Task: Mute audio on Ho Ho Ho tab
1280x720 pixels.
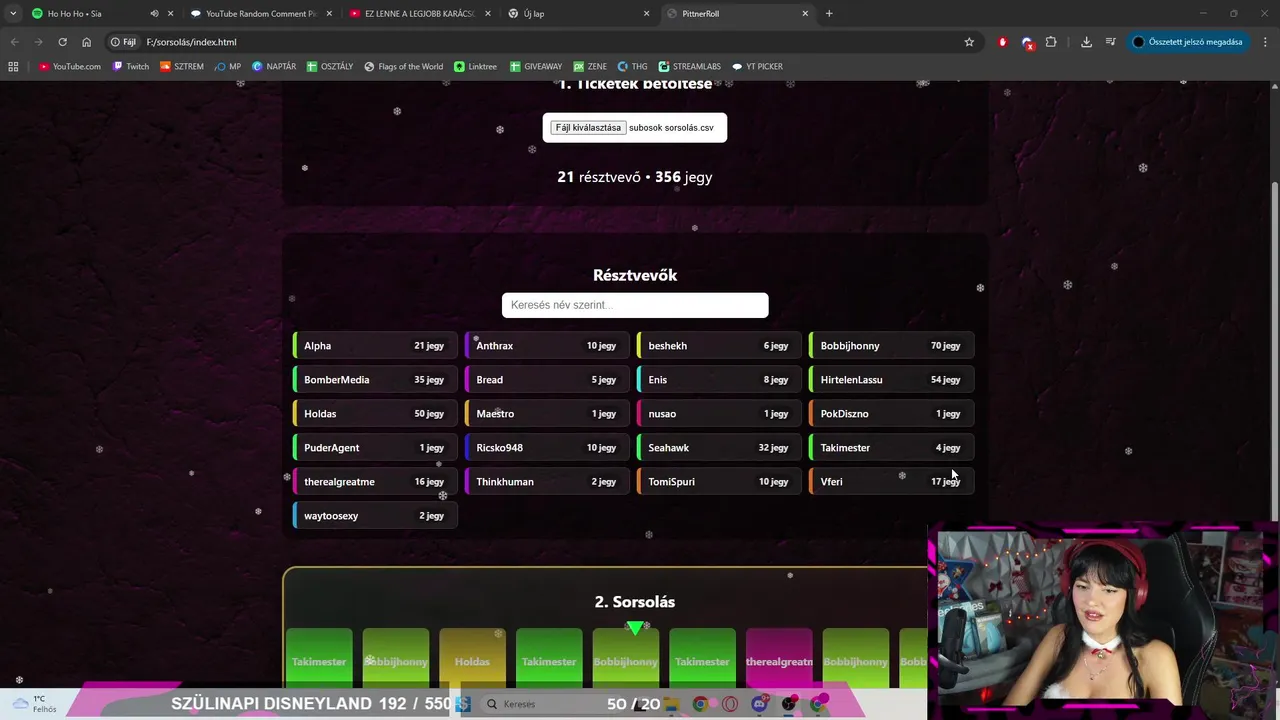Action: click(x=154, y=14)
